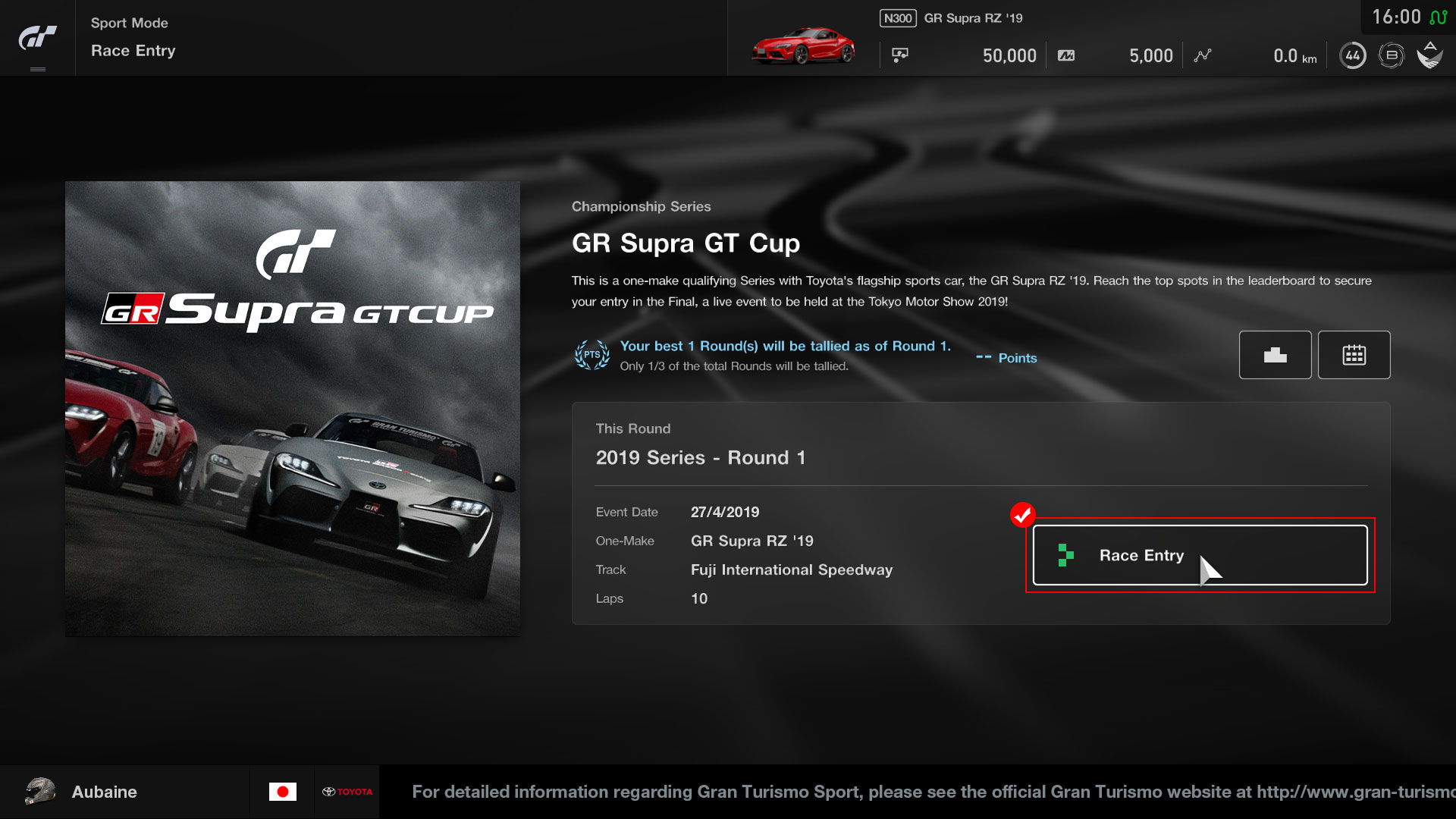Click the green network connection icon
The image size is (1456, 819).
(x=1438, y=17)
